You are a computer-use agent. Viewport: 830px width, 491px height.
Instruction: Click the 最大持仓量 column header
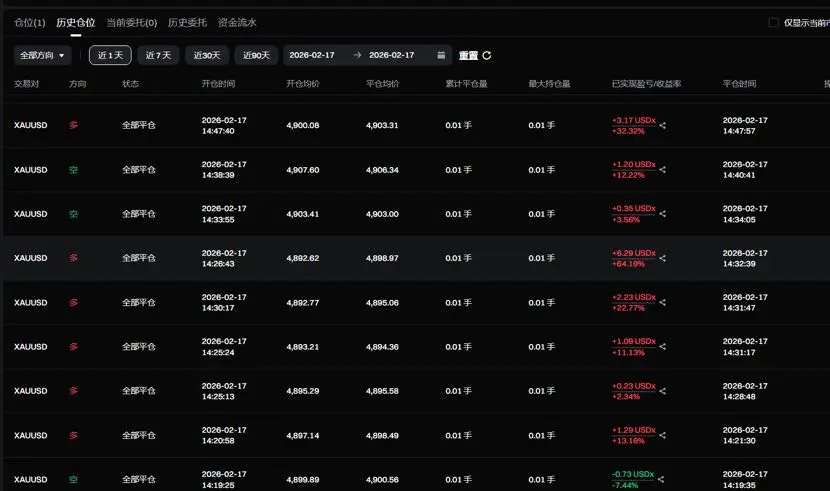pos(549,84)
